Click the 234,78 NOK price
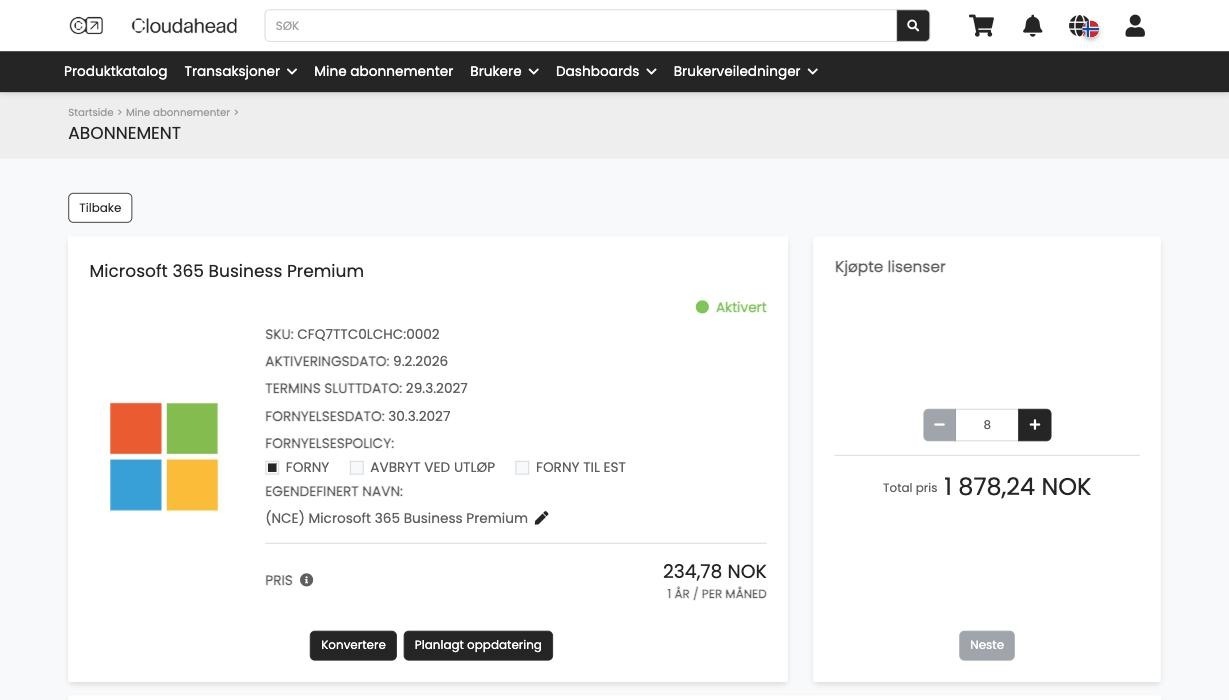 pos(714,572)
